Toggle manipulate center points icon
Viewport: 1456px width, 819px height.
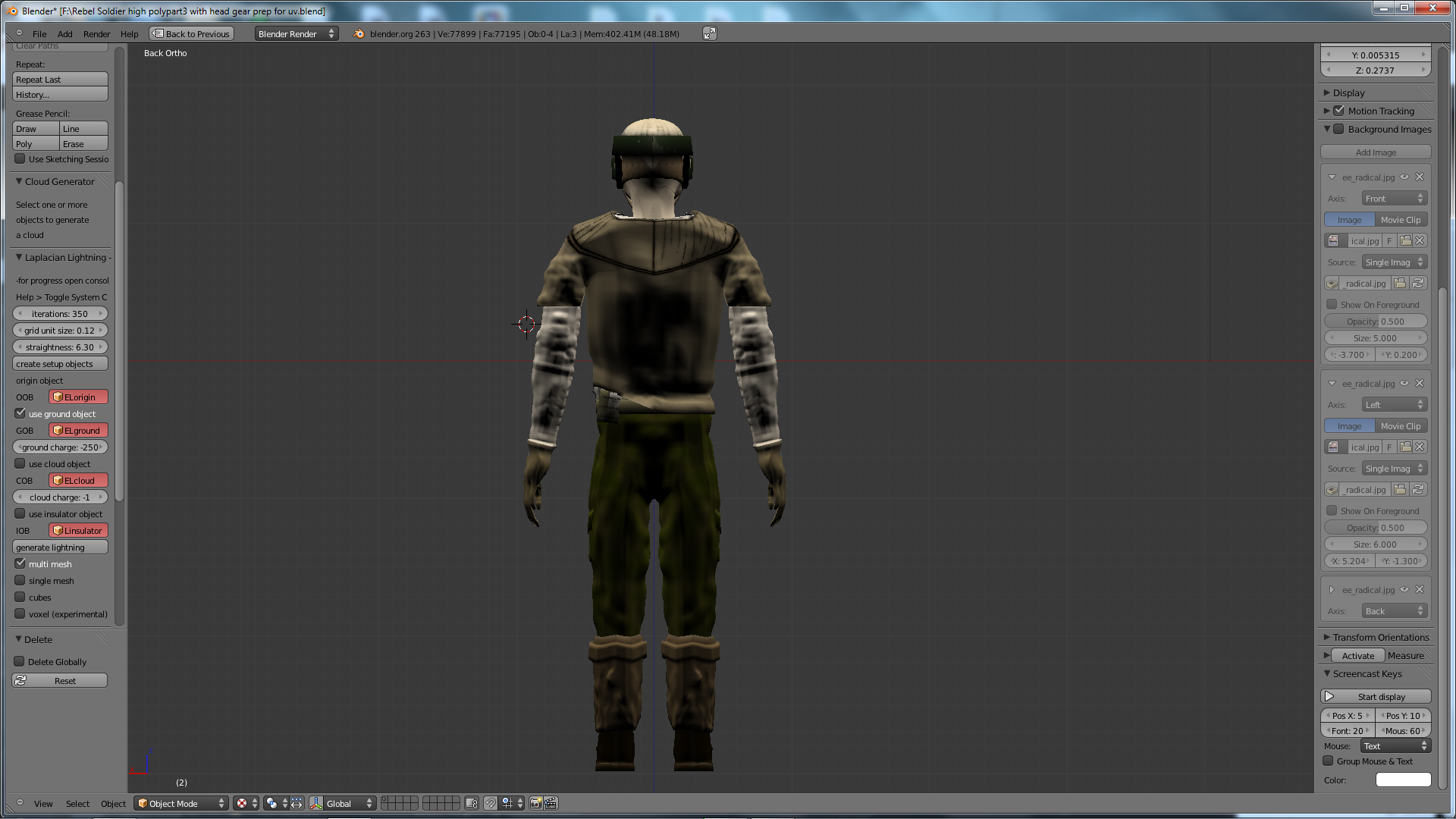point(297,803)
